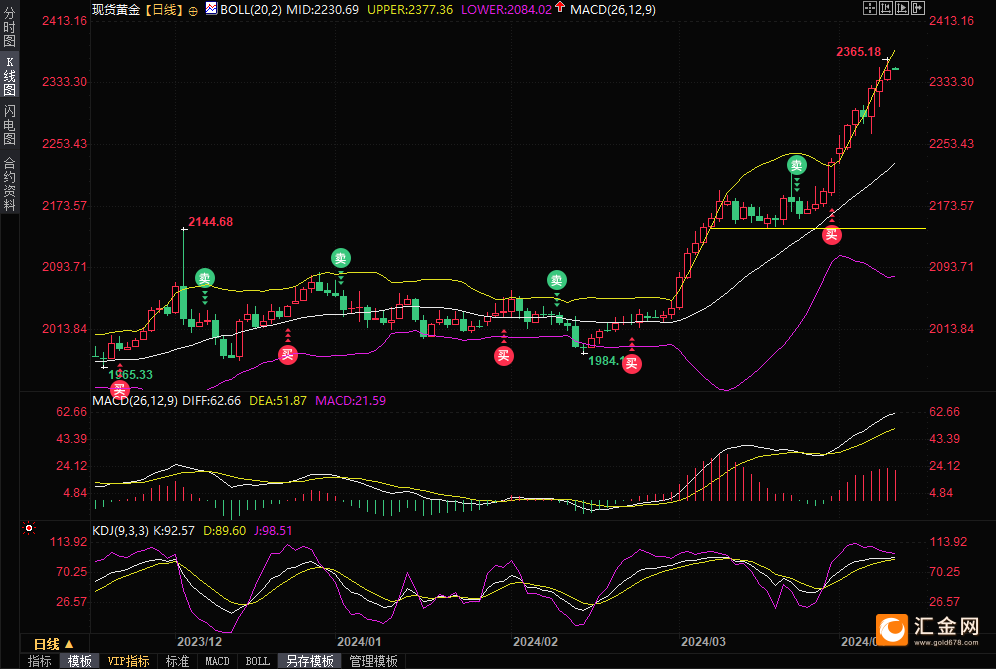Switch on the BOLL indicator tab
The height and width of the screenshot is (669, 996).
coord(257,661)
